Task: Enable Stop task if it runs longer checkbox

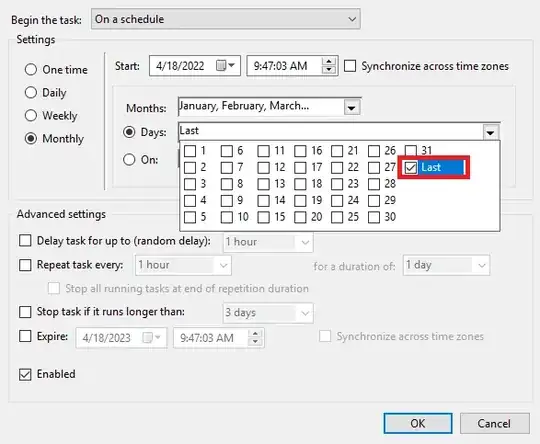Action: [x=25, y=312]
